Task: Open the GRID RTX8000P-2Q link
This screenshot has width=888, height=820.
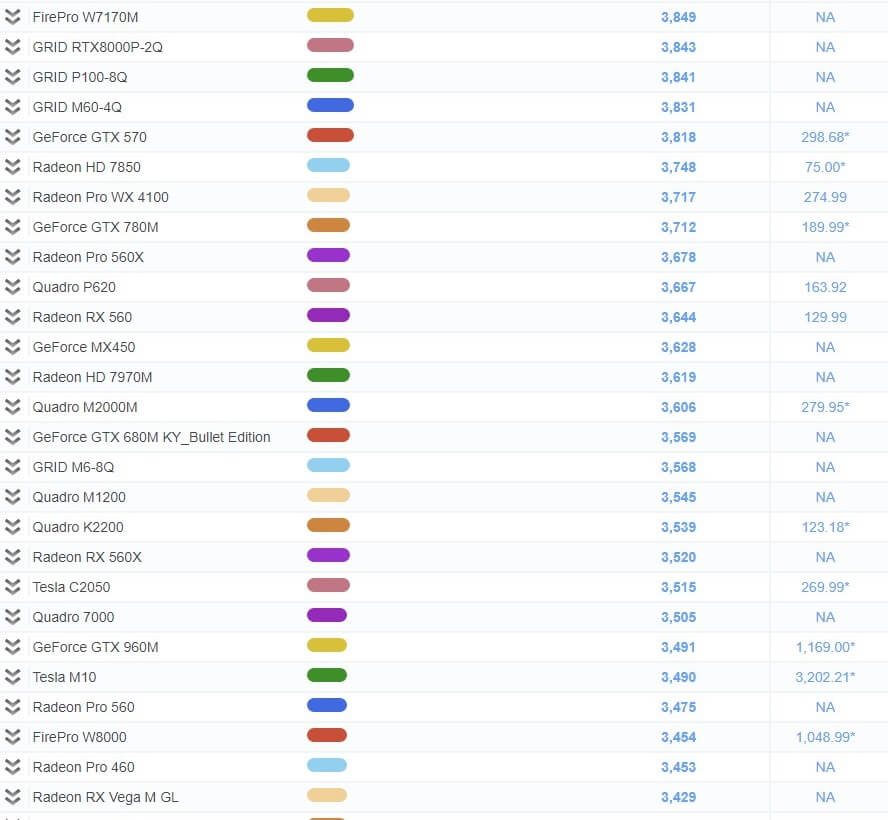Action: (97, 47)
